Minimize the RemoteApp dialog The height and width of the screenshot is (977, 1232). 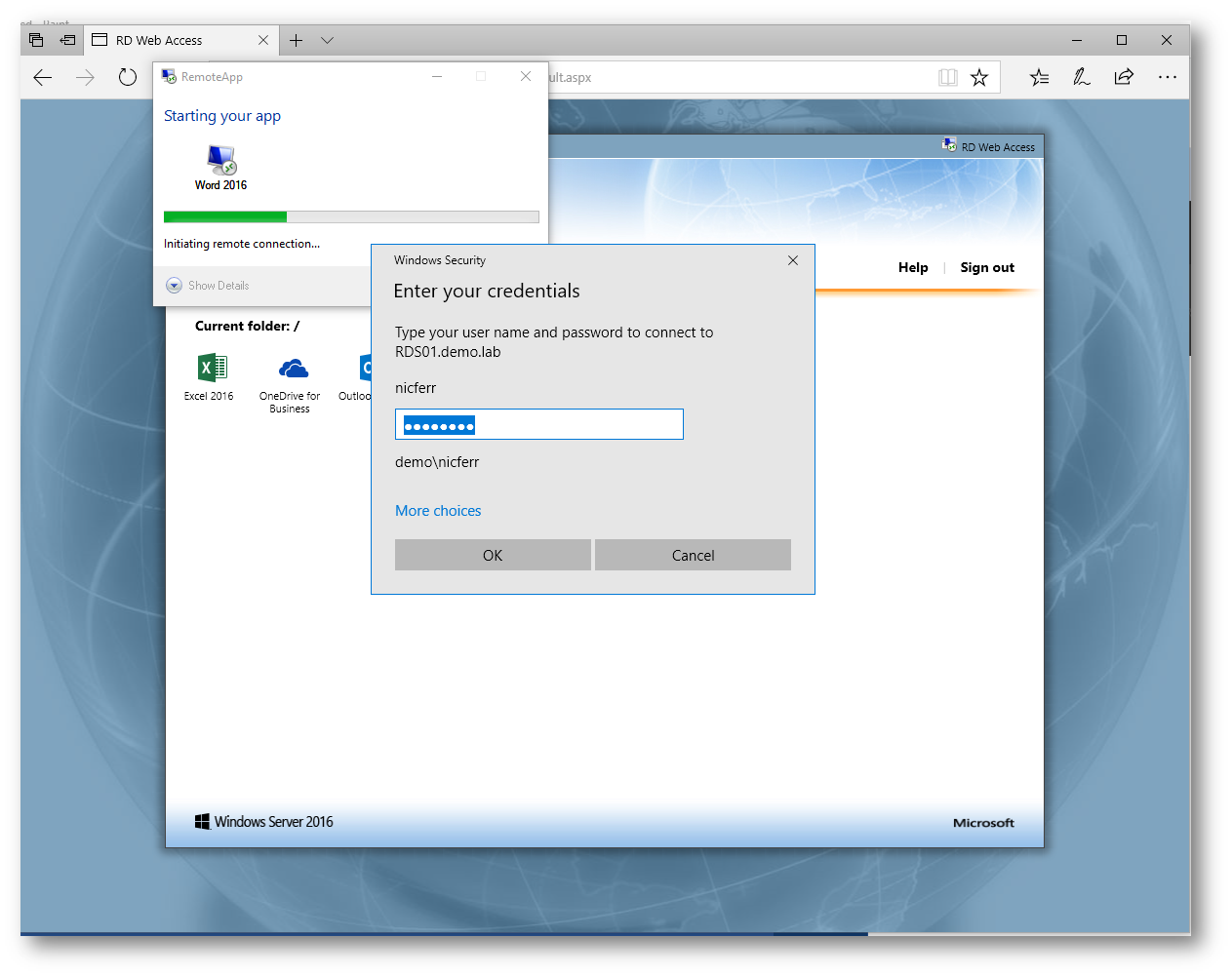[x=437, y=76]
